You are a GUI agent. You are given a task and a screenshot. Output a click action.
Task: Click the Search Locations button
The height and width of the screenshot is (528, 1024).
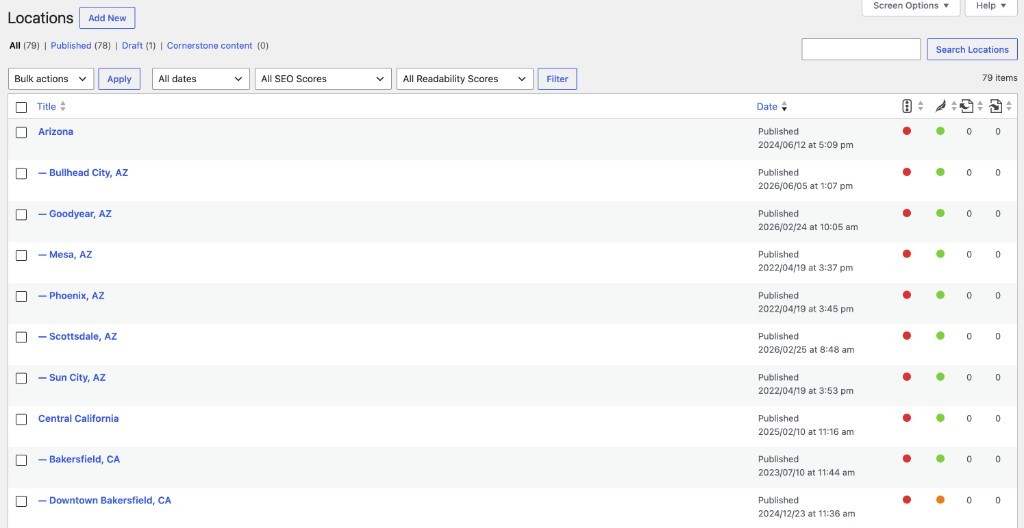972,49
